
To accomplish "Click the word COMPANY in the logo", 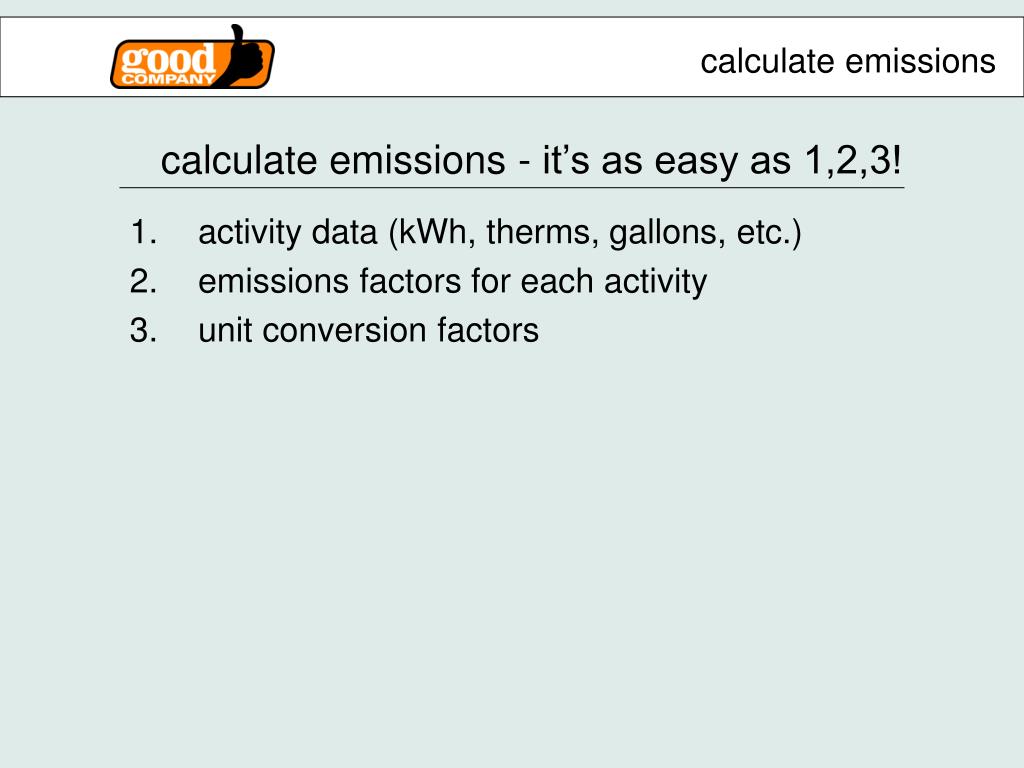I will (x=168, y=79).
